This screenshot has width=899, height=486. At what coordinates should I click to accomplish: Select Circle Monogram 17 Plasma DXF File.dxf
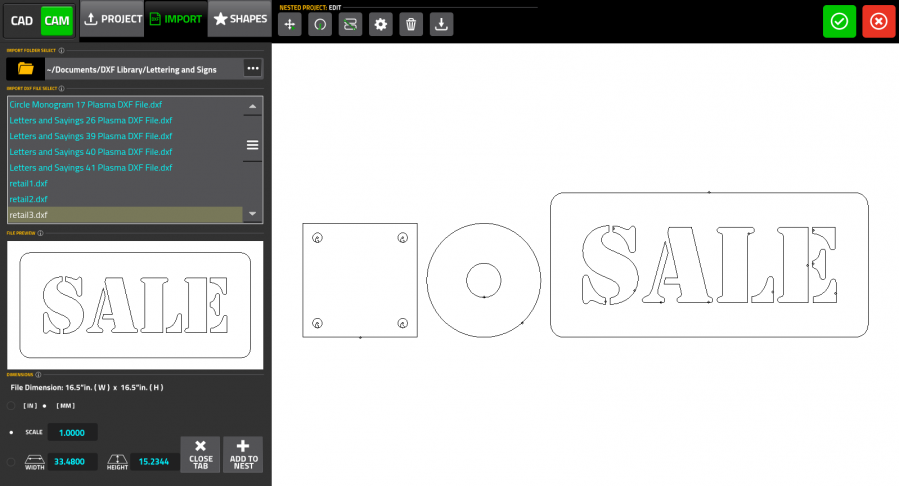125,104
